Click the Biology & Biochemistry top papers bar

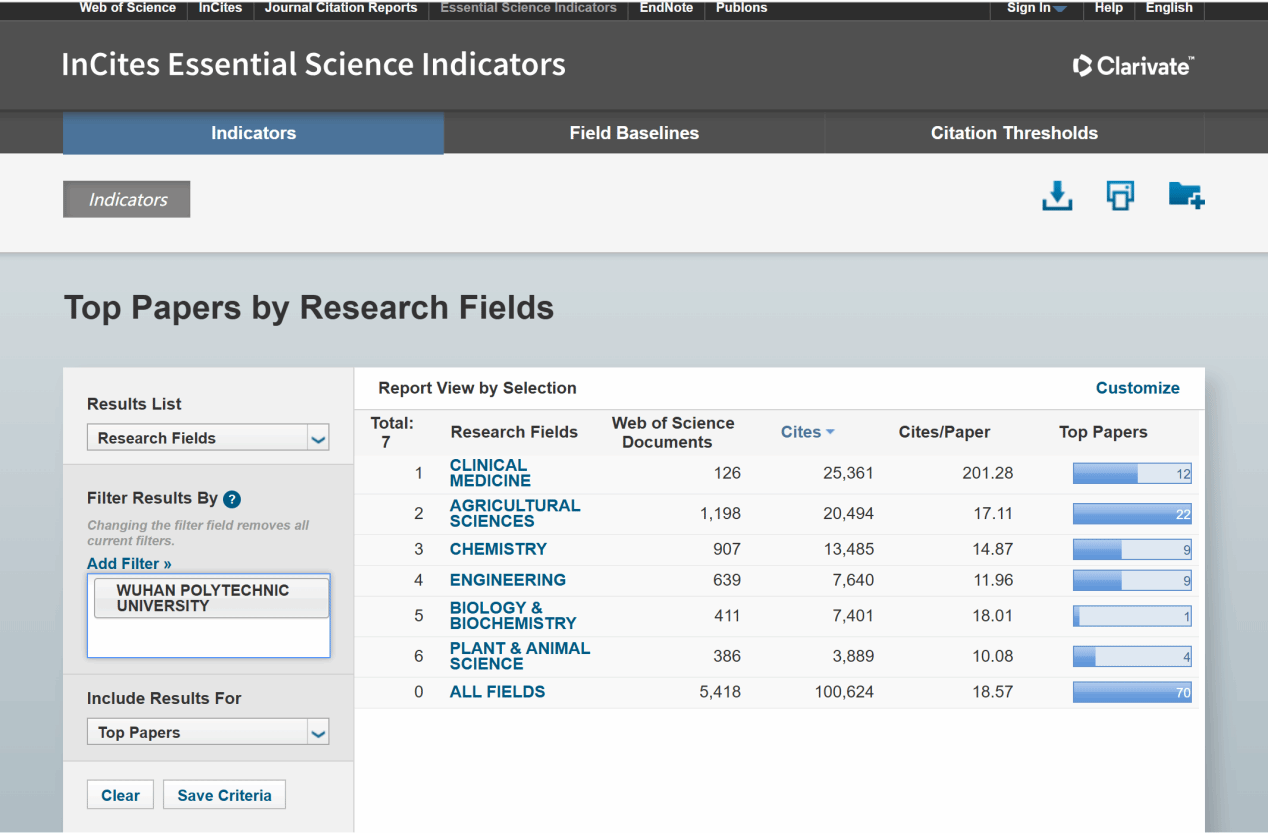click(1132, 616)
